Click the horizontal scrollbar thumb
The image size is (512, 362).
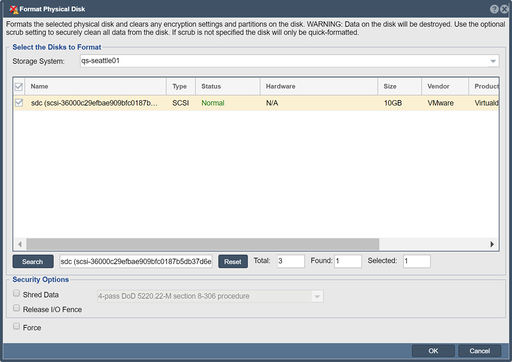[203, 244]
